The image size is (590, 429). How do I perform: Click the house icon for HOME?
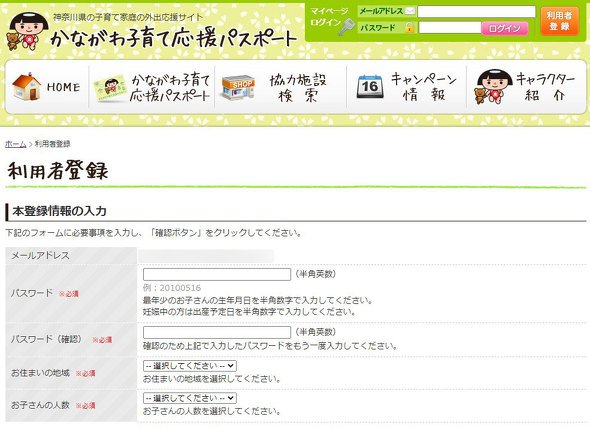(x=26, y=86)
